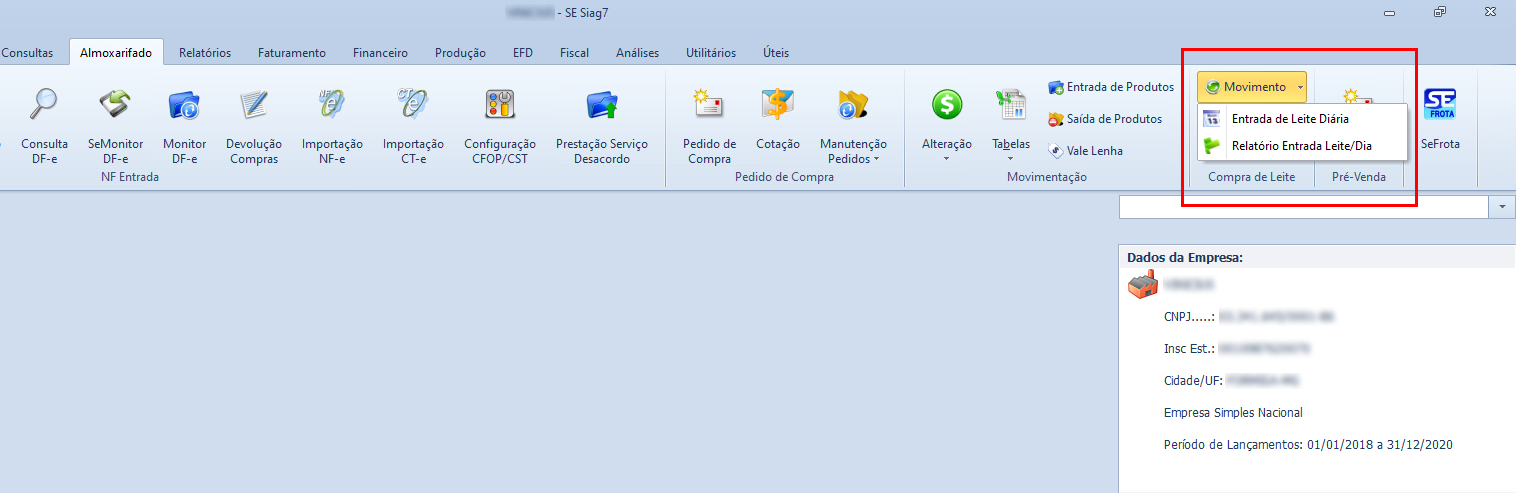This screenshot has height=493, width=1516.
Task: Select Entrada de Leite Diária menu entry
Action: point(1289,119)
